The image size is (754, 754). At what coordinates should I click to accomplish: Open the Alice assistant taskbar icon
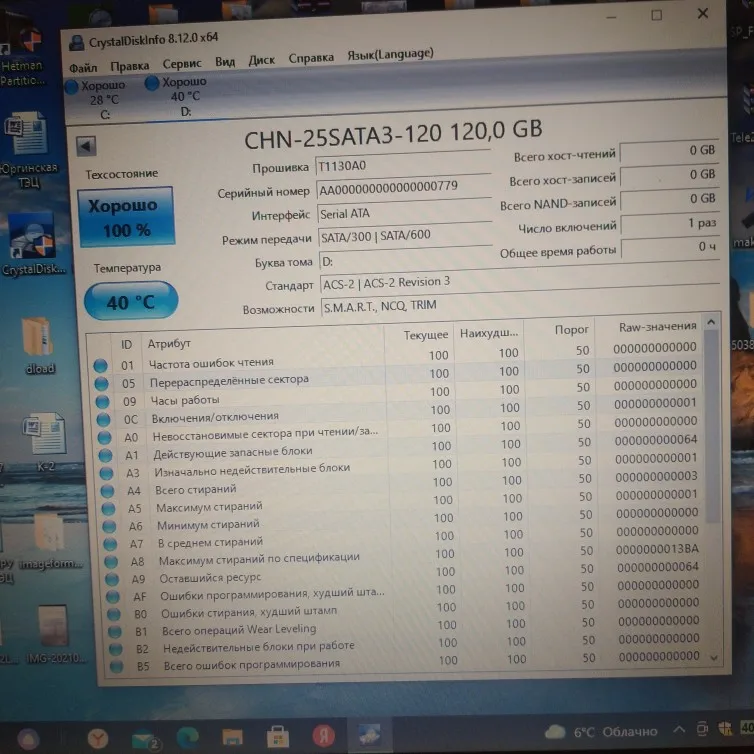pyautogui.click(x=28, y=740)
